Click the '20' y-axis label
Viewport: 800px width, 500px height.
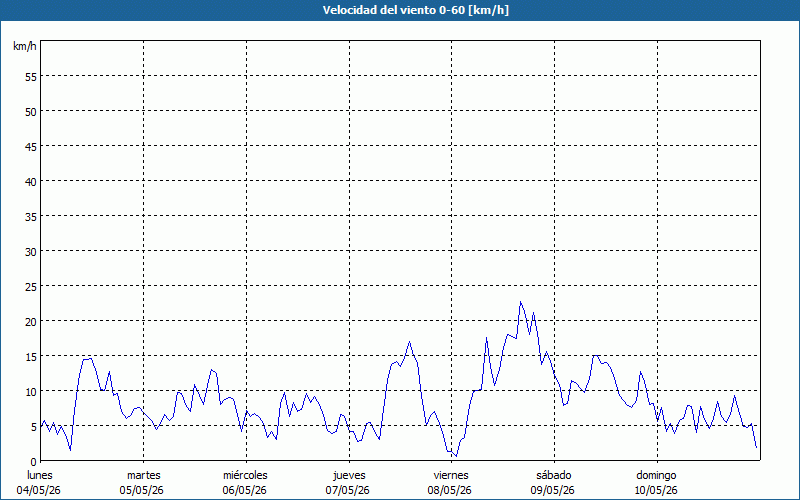31,321
